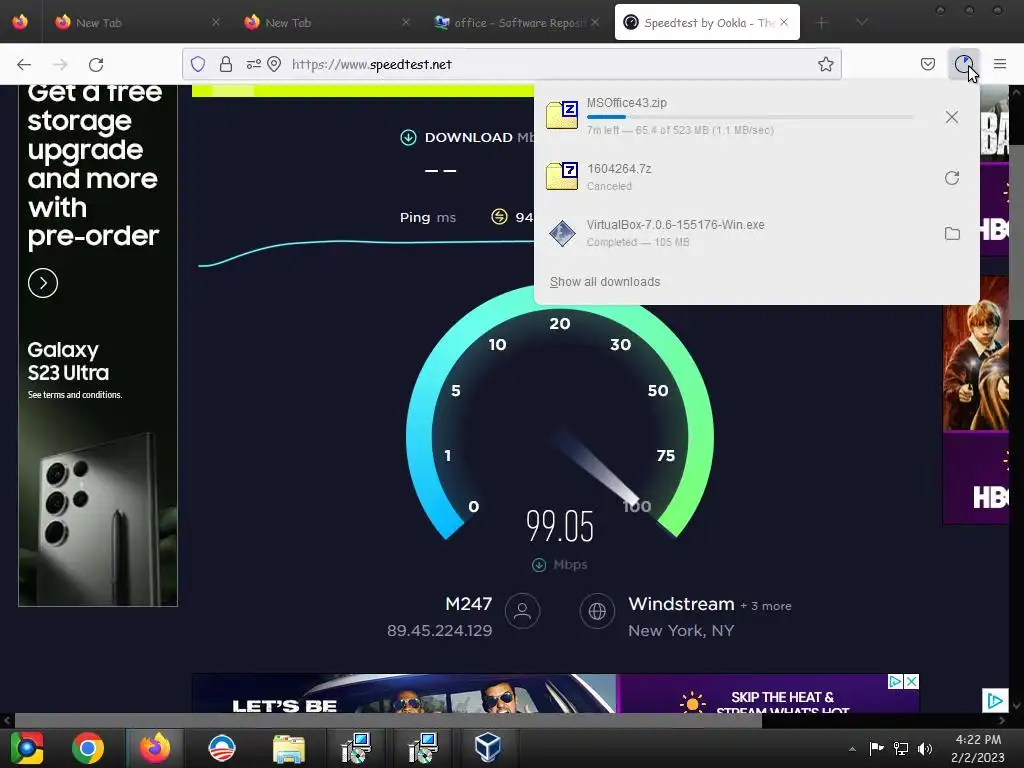Cancel the MSOffice43.zip download

(x=952, y=117)
